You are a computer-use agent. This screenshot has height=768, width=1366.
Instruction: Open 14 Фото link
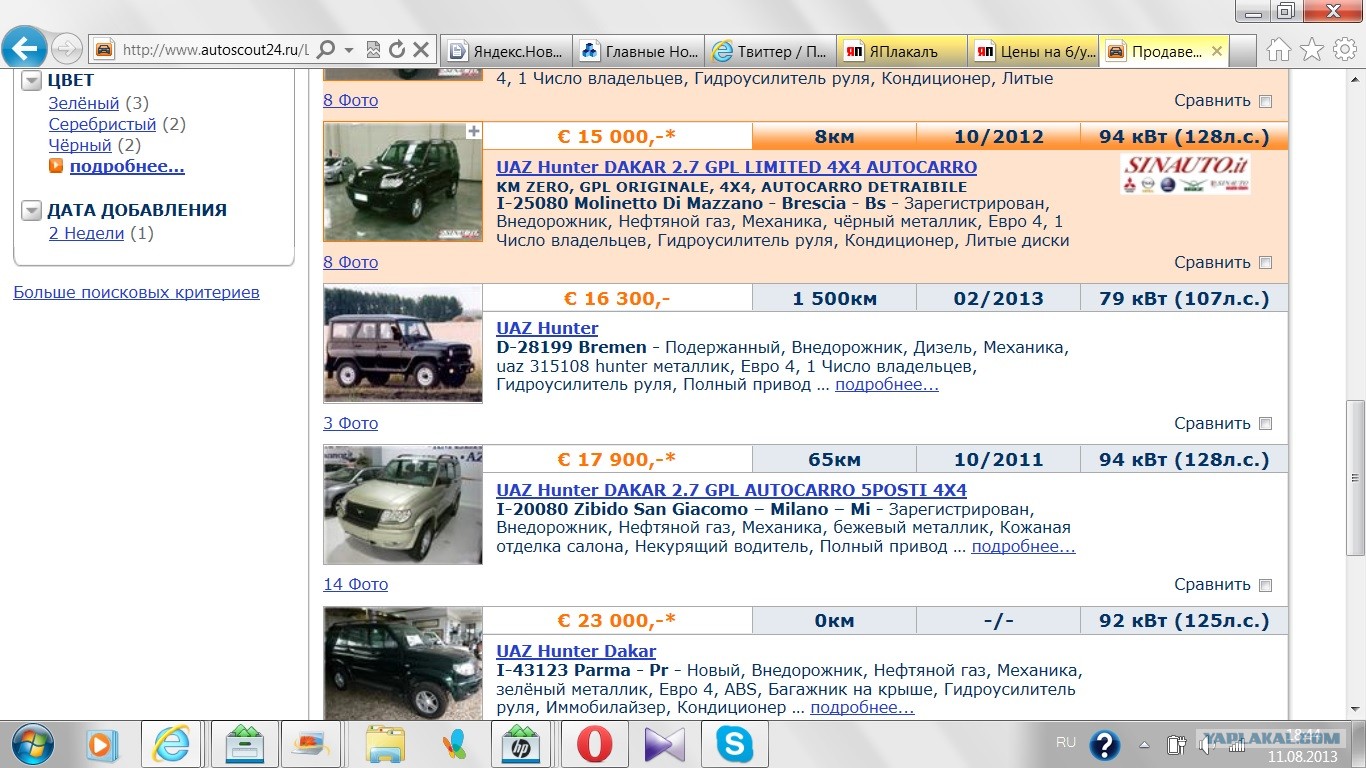pyautogui.click(x=355, y=584)
